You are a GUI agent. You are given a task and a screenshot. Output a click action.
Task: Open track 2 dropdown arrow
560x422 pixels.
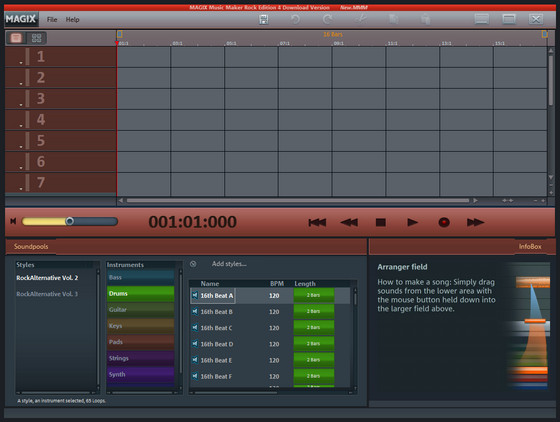pos(21,84)
